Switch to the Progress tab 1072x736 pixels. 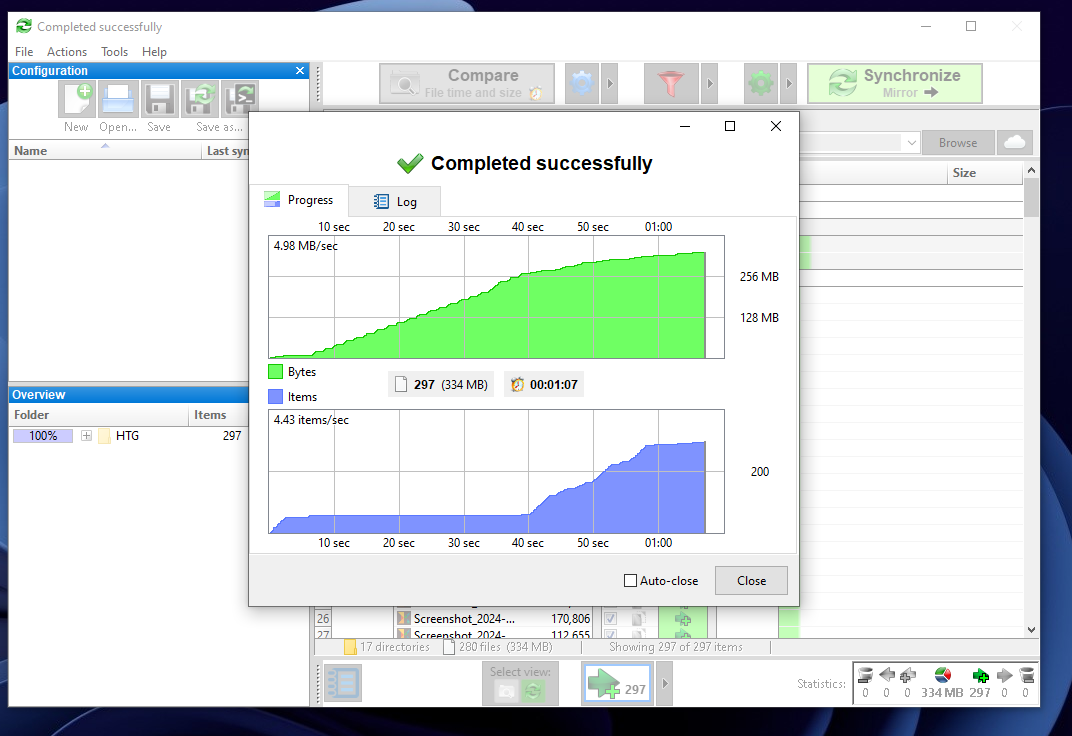point(299,200)
